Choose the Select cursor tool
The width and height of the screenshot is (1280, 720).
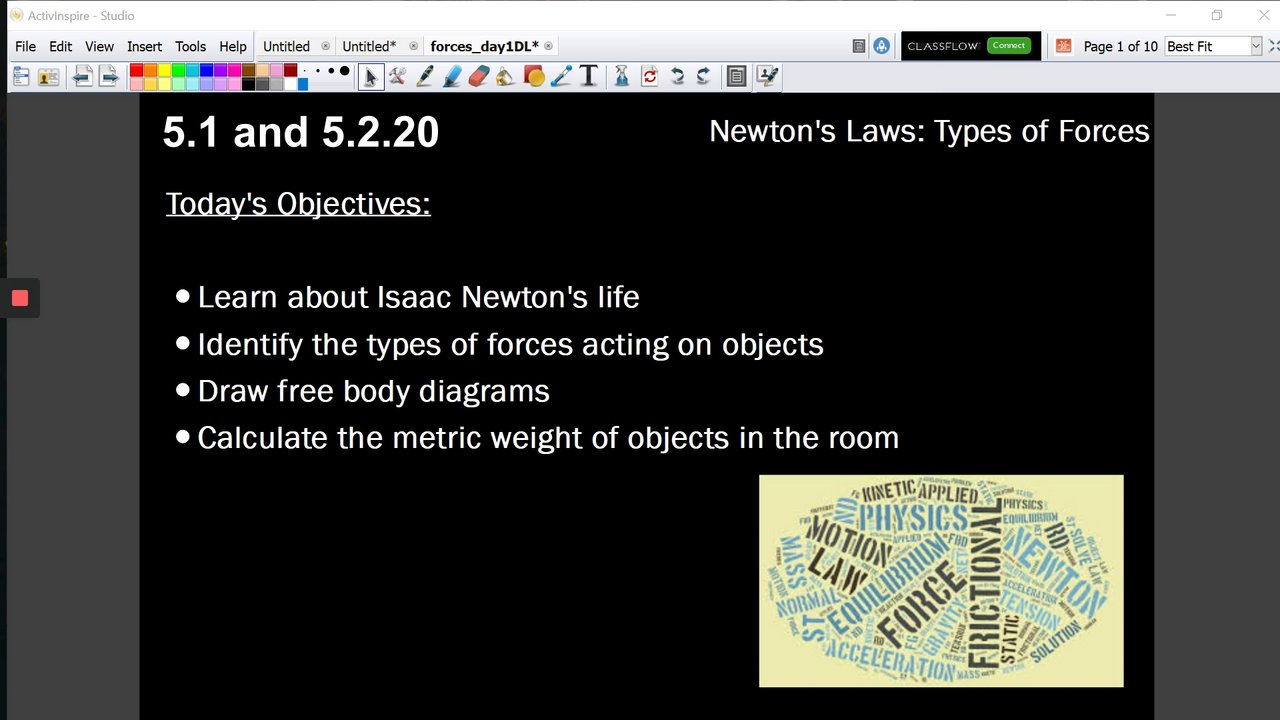pos(371,76)
